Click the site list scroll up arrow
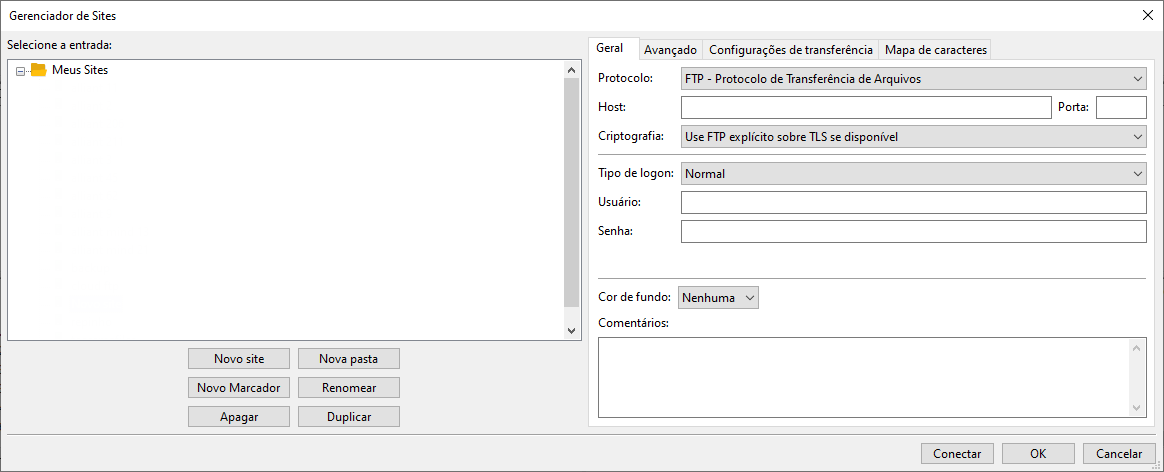 click(572, 70)
